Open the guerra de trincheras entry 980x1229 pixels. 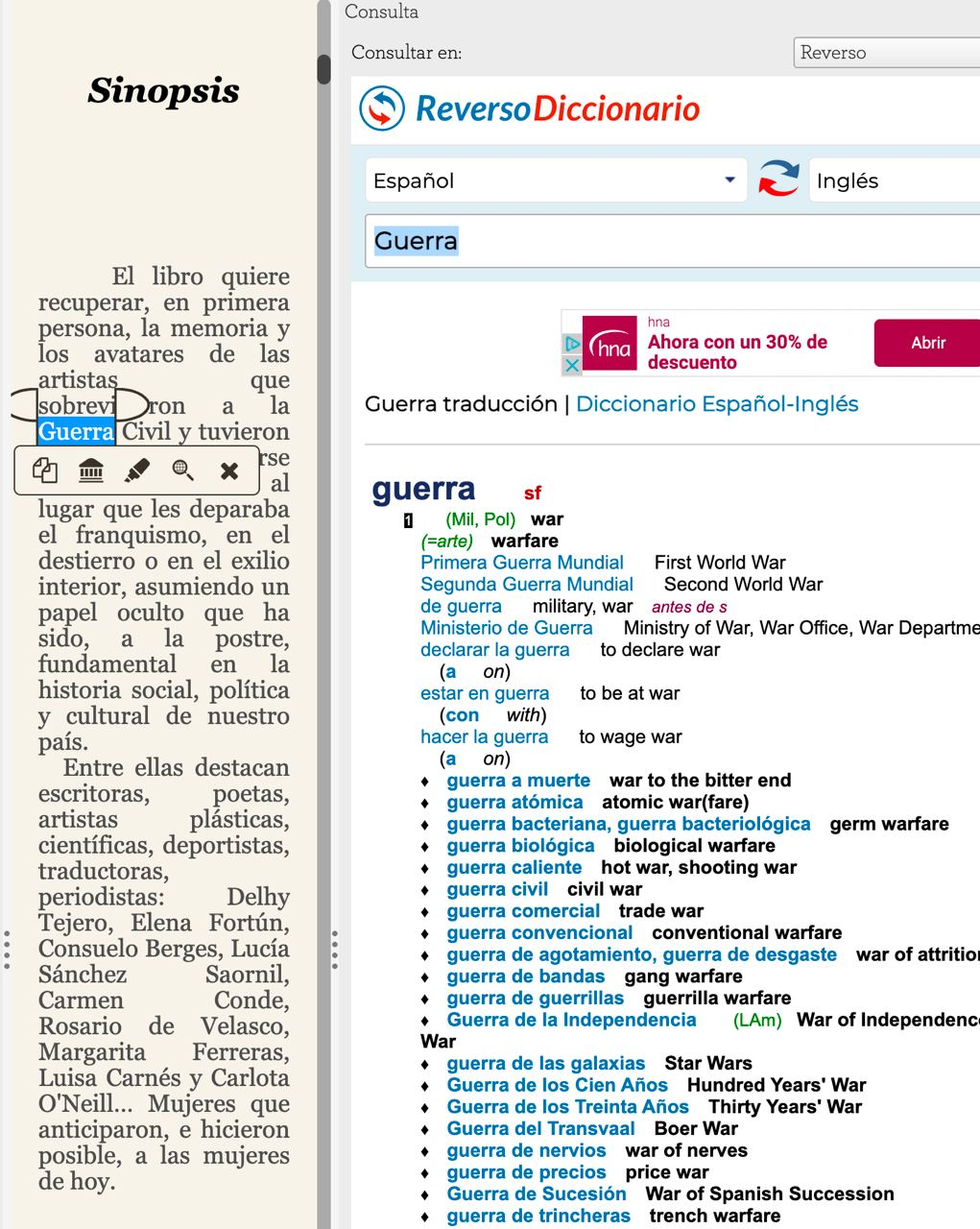point(538,1217)
